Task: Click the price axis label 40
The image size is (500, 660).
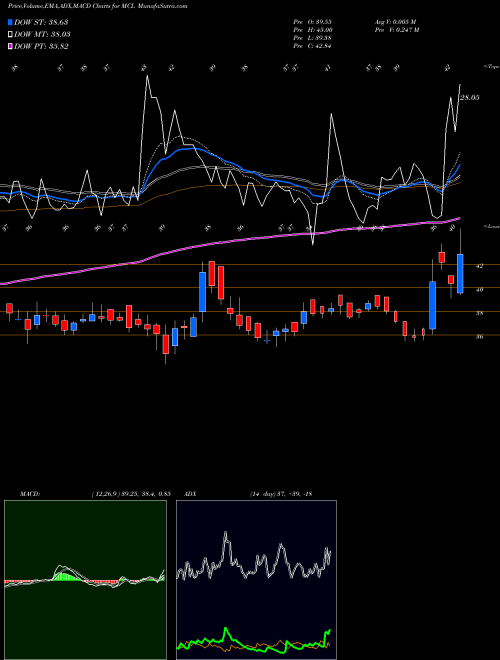Action: [x=479, y=289]
